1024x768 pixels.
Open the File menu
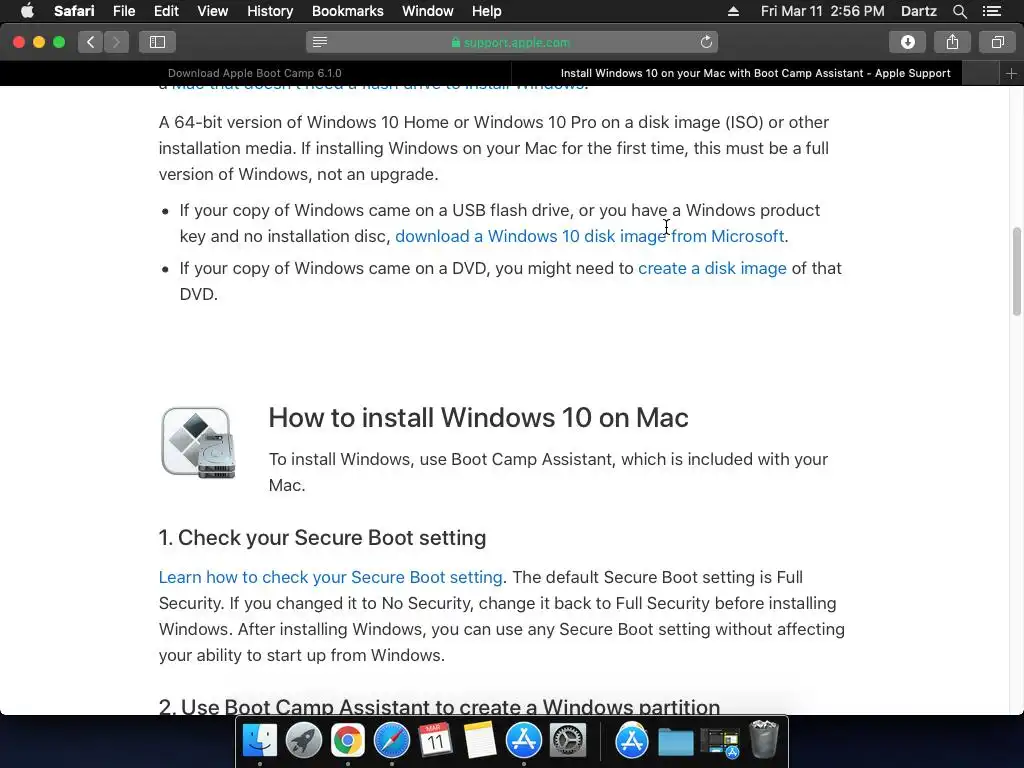pos(123,11)
